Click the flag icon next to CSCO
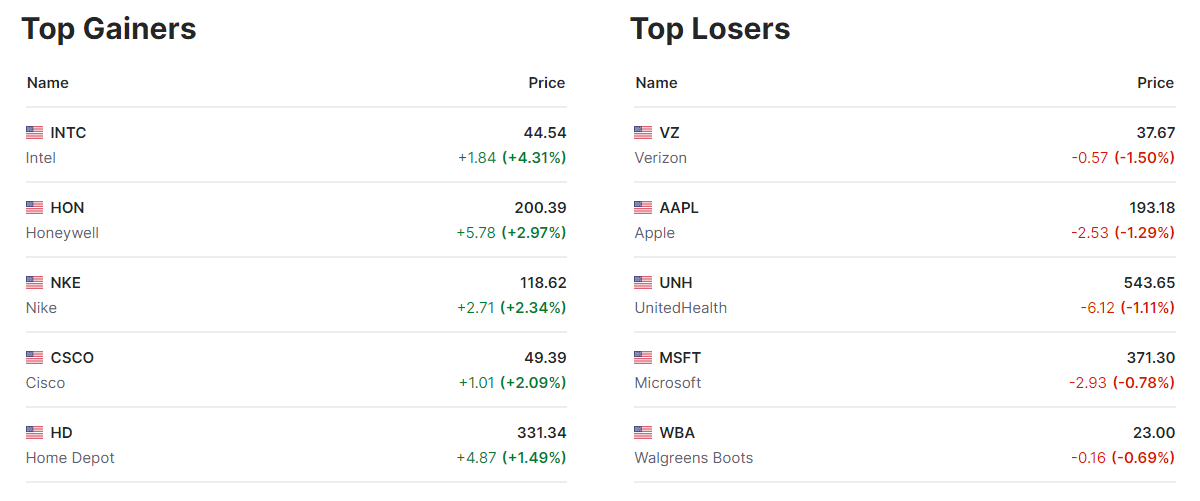Viewport: 1200px width, 501px height. point(35,357)
